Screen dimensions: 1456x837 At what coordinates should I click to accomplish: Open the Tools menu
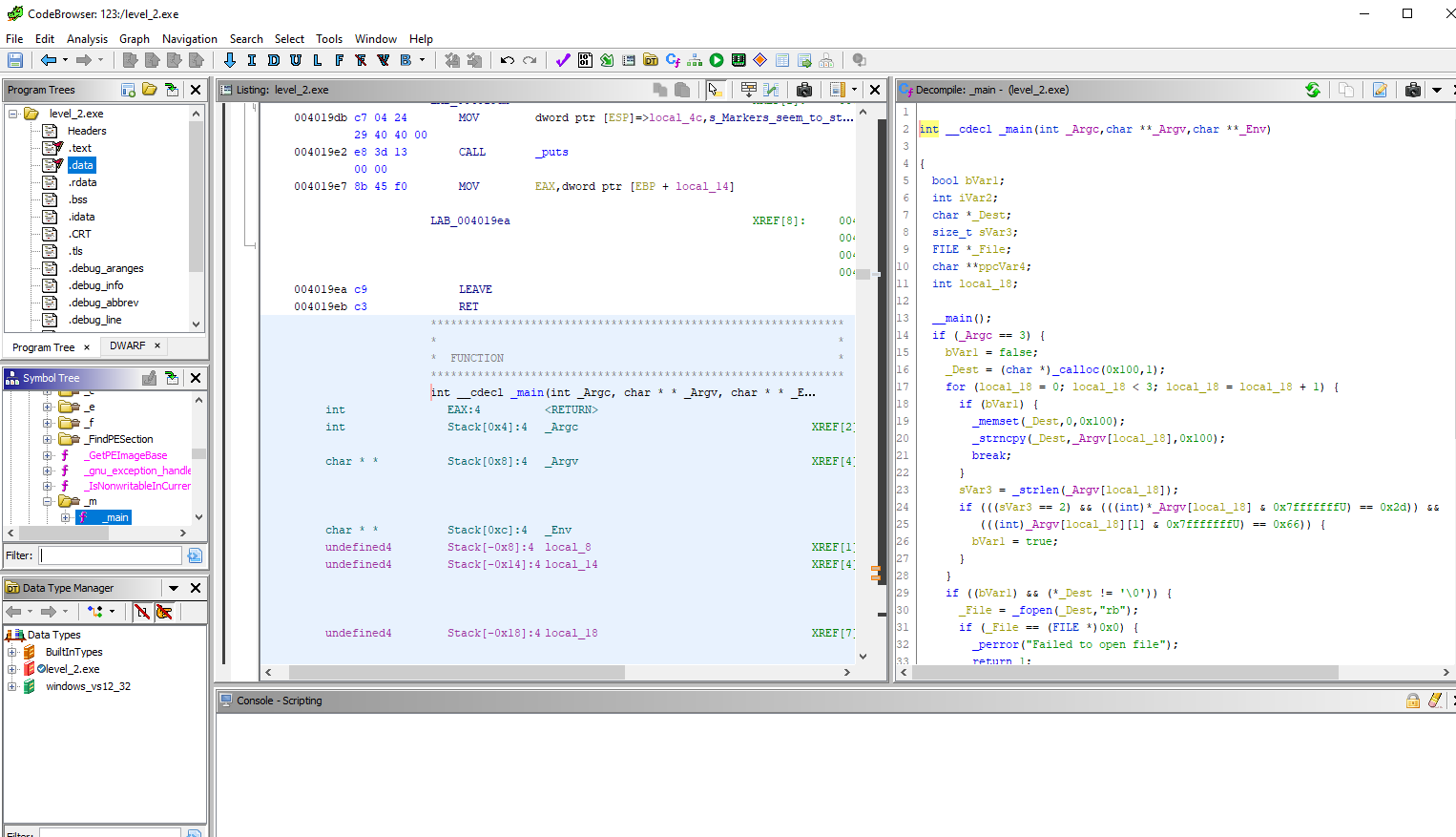tap(329, 39)
